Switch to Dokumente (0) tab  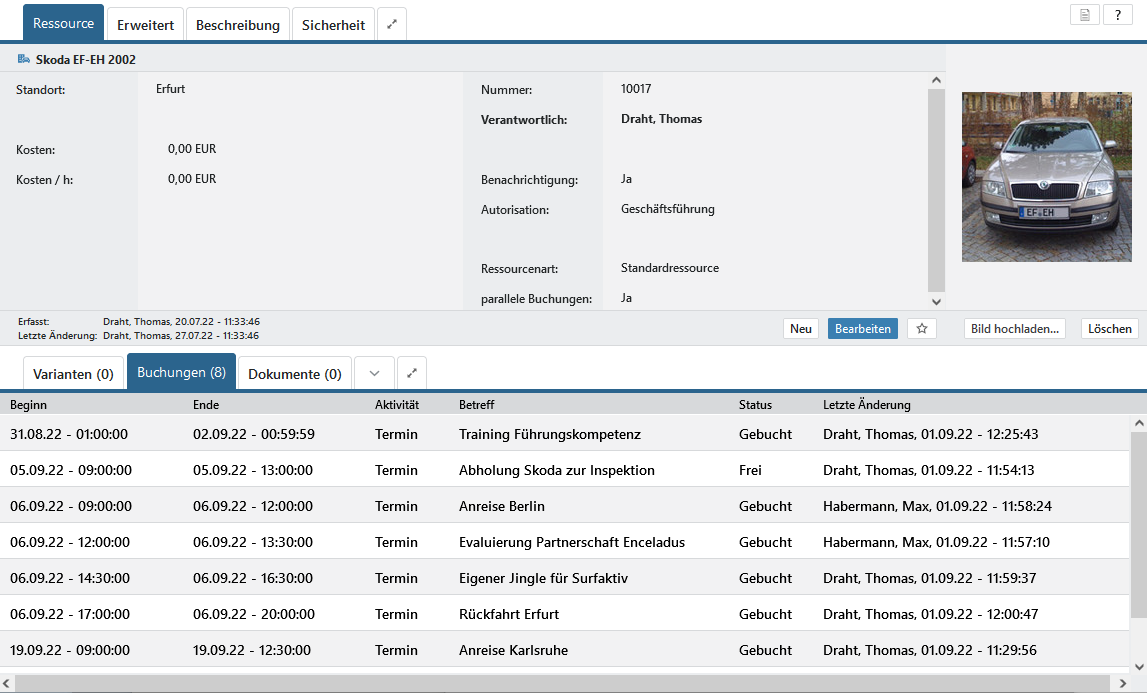pos(294,374)
